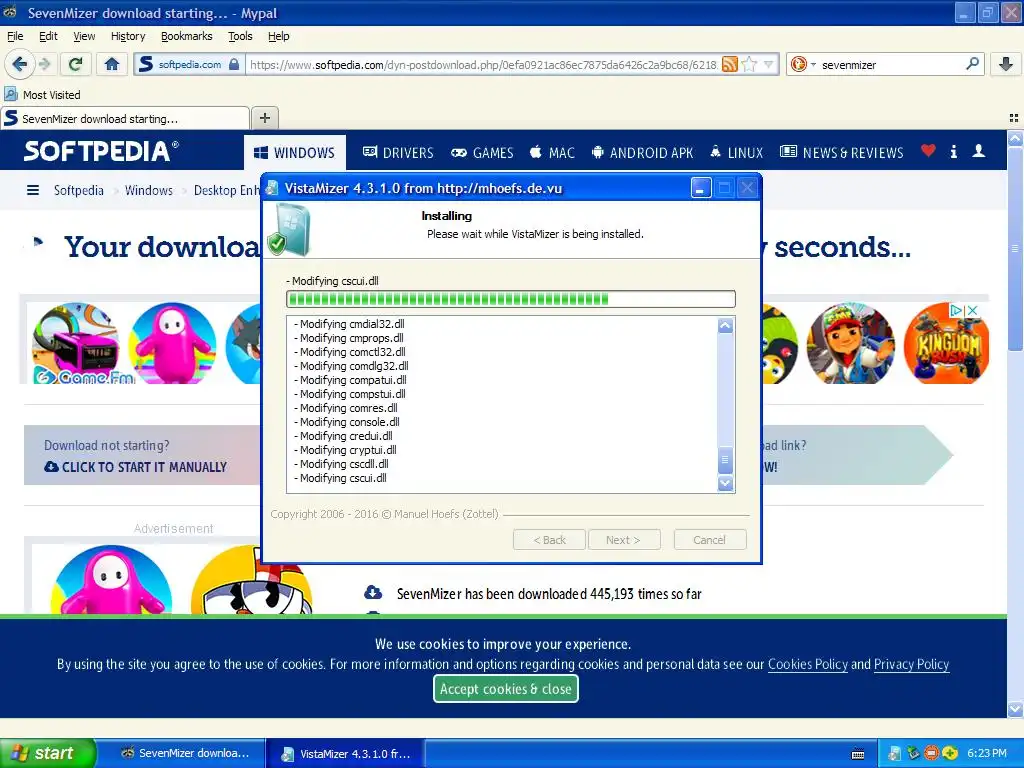The height and width of the screenshot is (768, 1024).
Task: Close the ad with the X icon
Action: (972, 310)
